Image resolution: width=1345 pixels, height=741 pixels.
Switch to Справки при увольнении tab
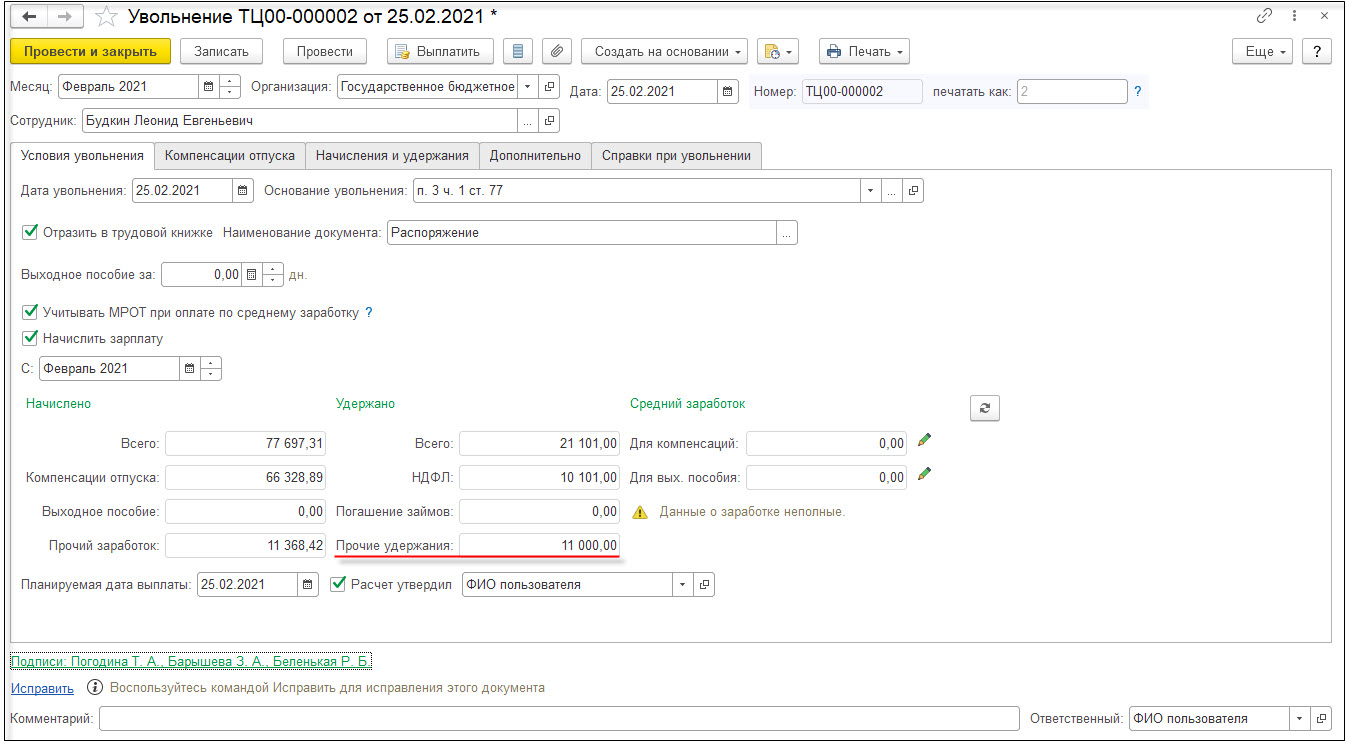point(677,156)
